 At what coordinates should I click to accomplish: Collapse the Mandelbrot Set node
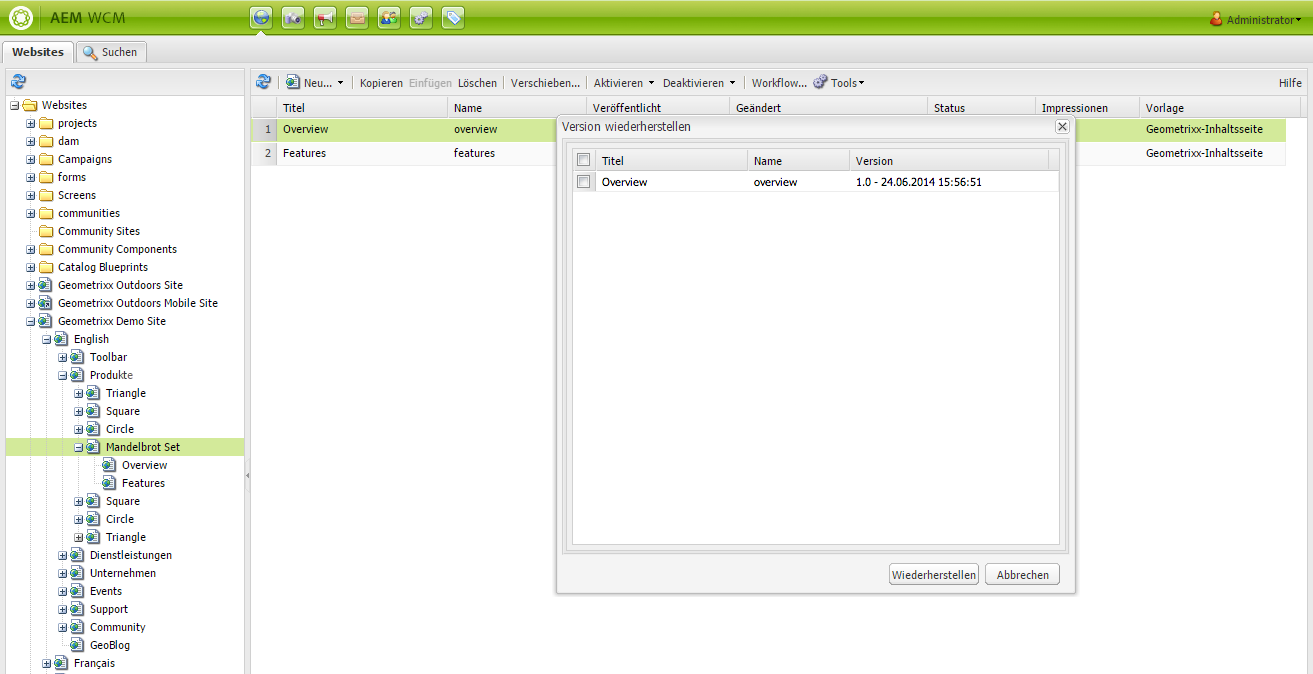(x=79, y=447)
